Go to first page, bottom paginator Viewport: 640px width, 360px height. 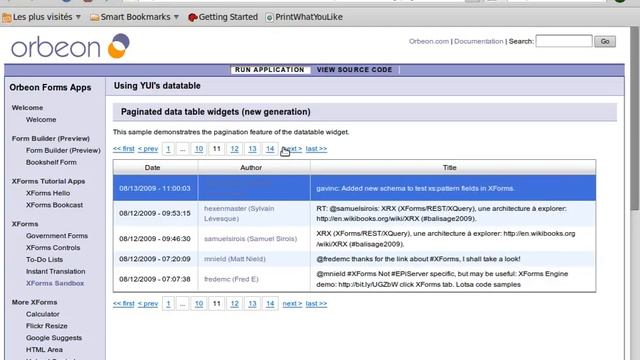point(124,304)
